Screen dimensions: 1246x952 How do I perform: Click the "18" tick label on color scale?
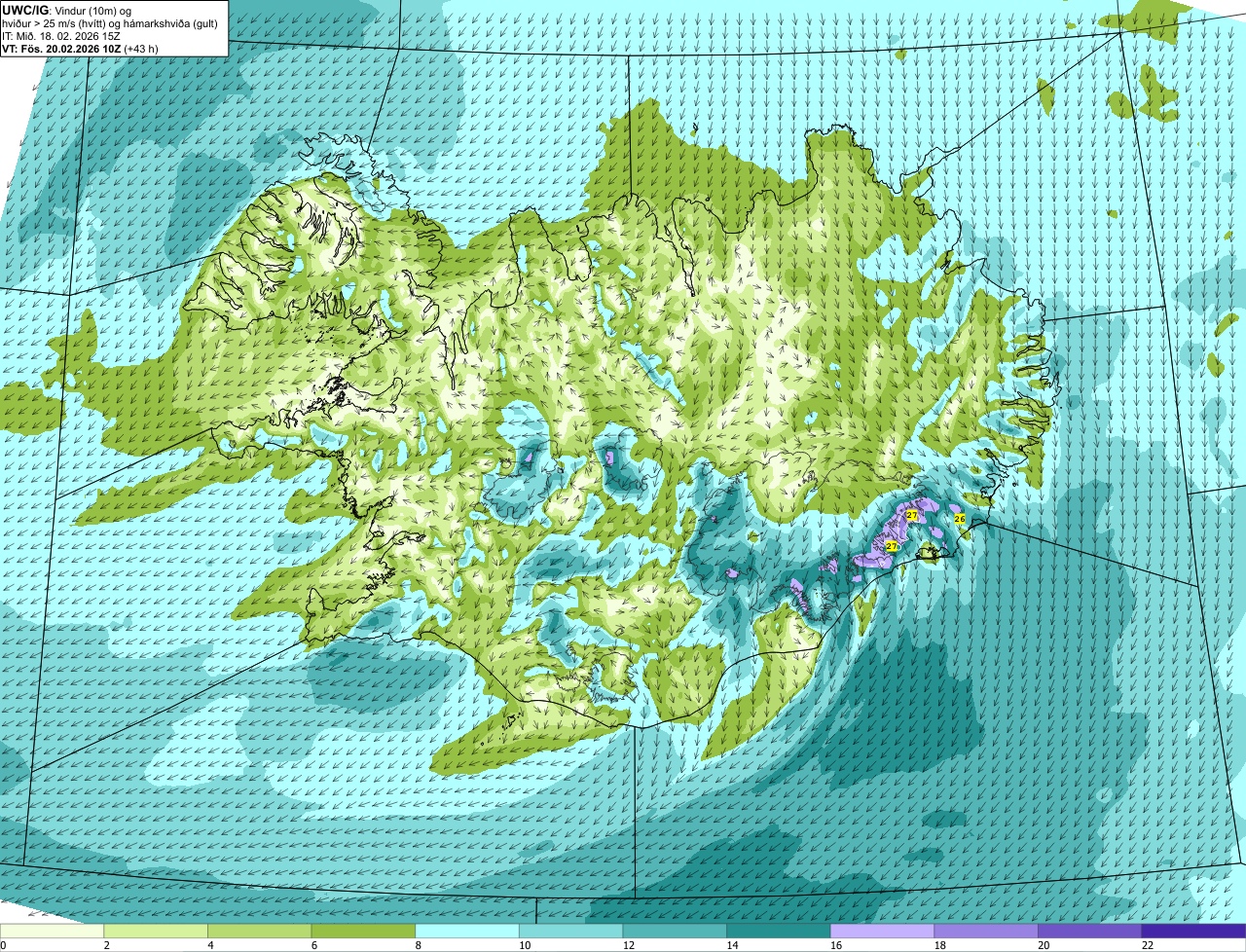939,945
